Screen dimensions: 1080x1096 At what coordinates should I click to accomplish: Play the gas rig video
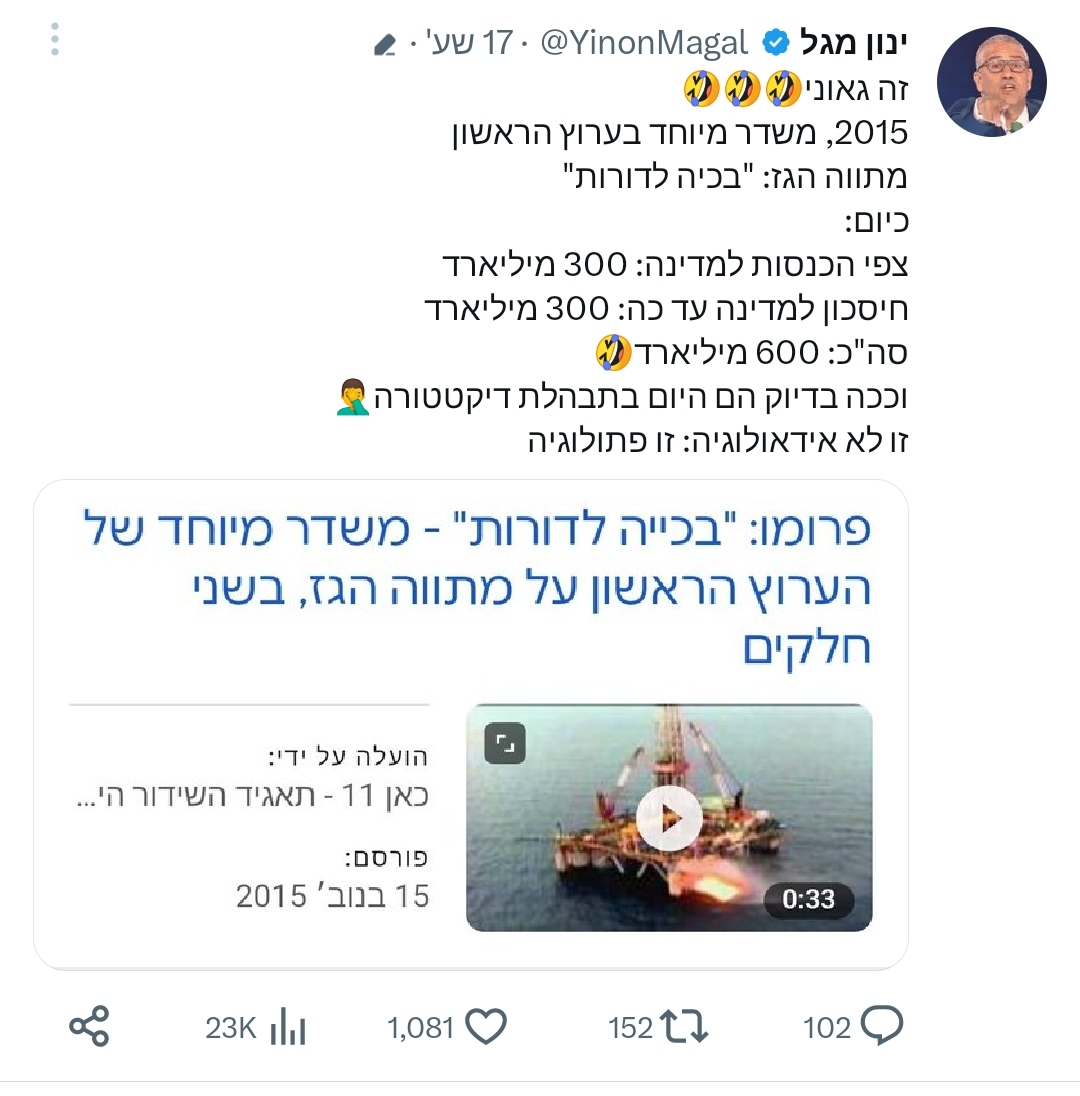coord(669,818)
